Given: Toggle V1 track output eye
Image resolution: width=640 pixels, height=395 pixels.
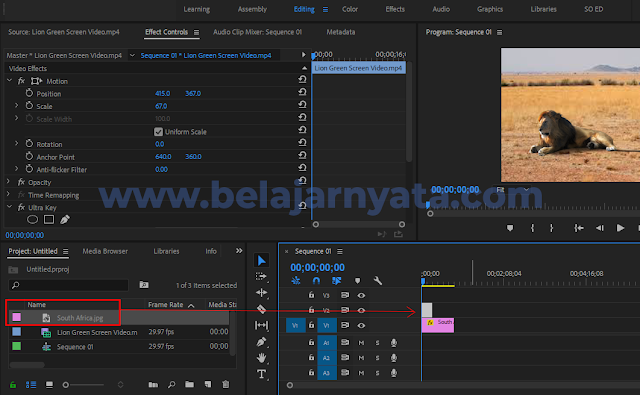Looking at the screenshot, I should coord(361,325).
